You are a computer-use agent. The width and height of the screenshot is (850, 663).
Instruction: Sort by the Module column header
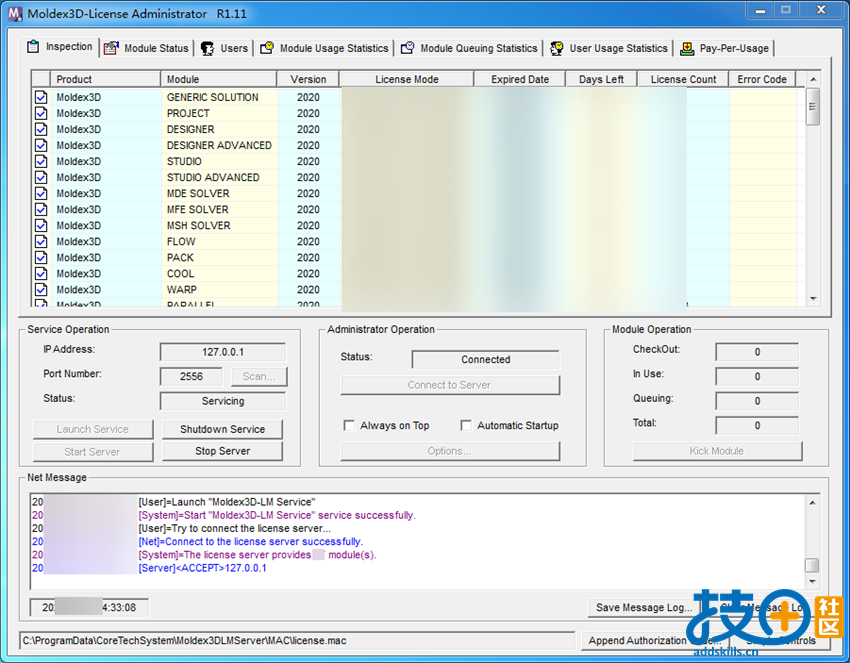click(218, 79)
